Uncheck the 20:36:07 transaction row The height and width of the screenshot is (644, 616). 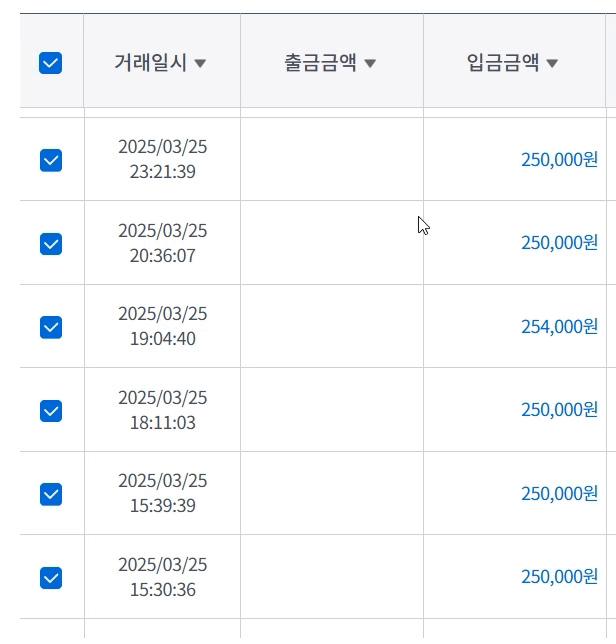point(51,243)
